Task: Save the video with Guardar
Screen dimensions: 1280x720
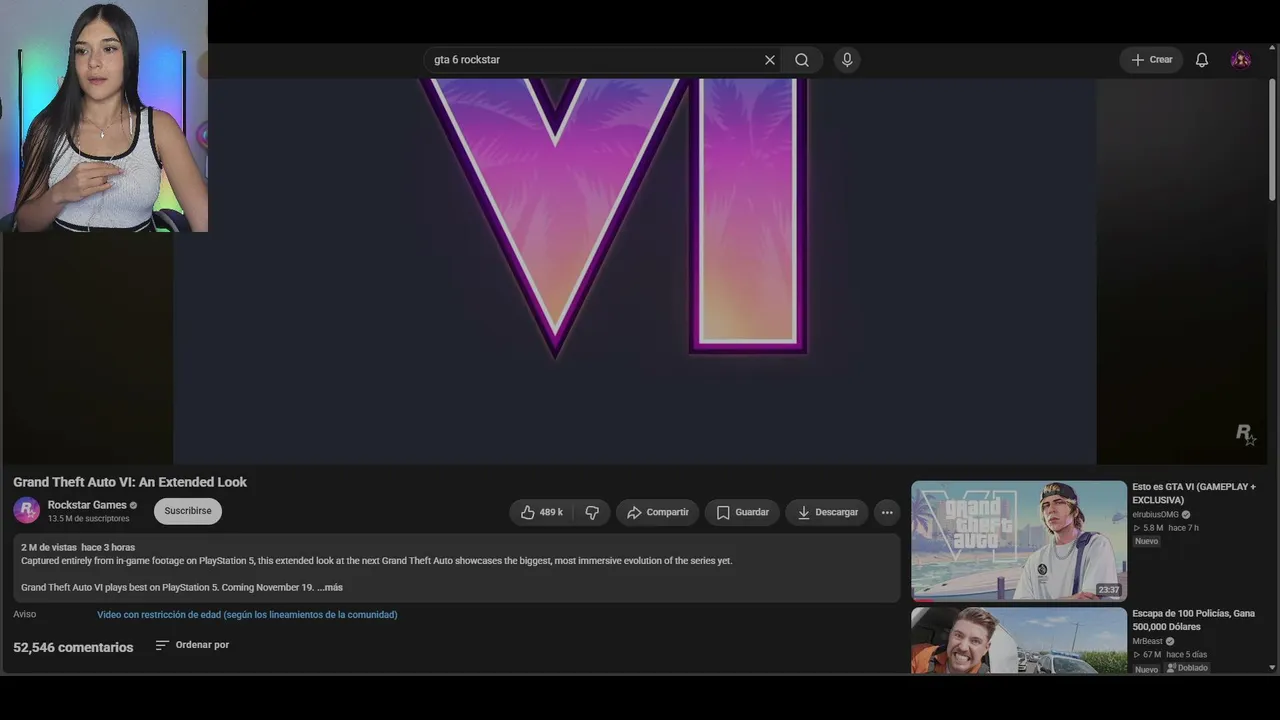Action: [743, 512]
